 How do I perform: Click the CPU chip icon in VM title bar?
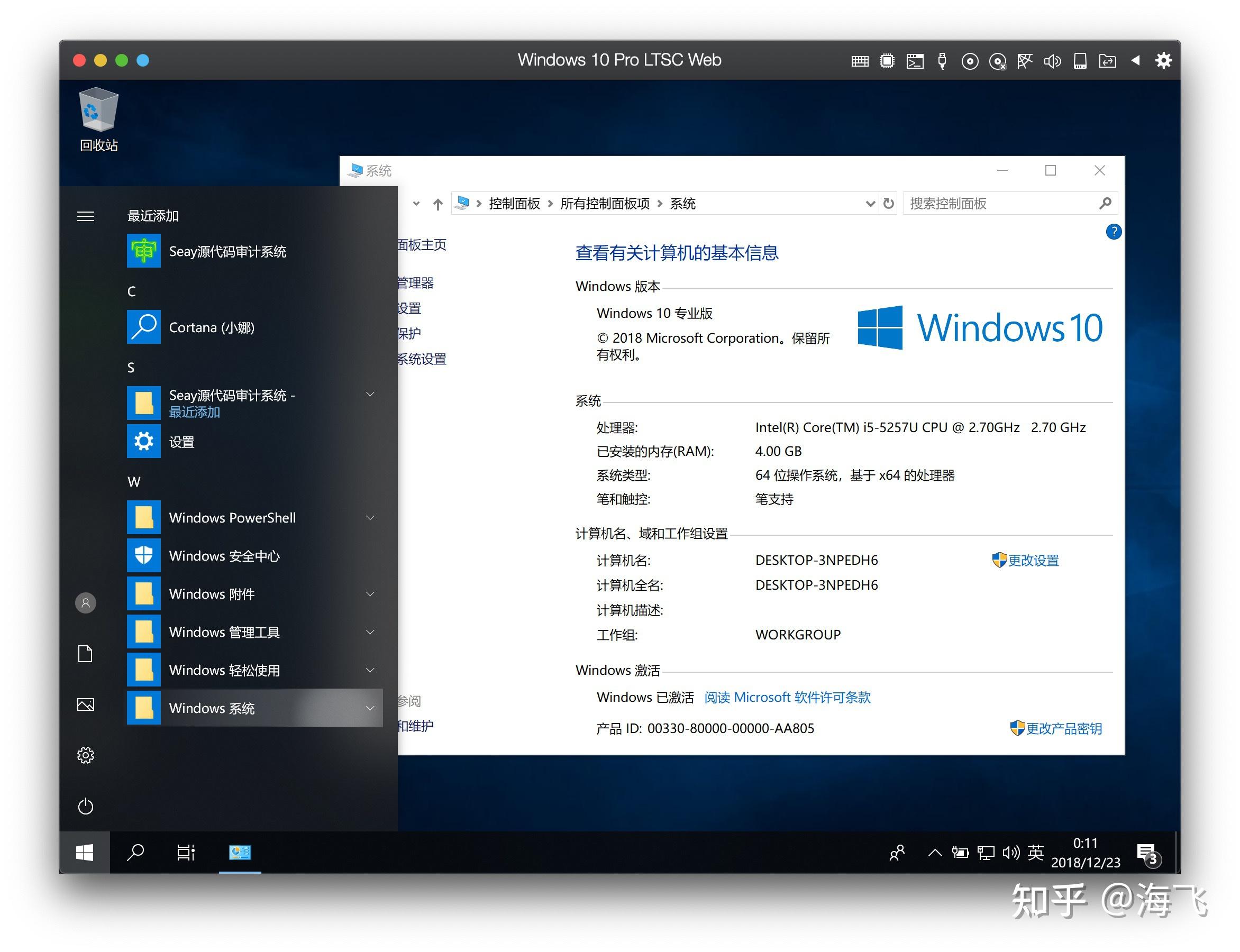pyautogui.click(x=887, y=61)
